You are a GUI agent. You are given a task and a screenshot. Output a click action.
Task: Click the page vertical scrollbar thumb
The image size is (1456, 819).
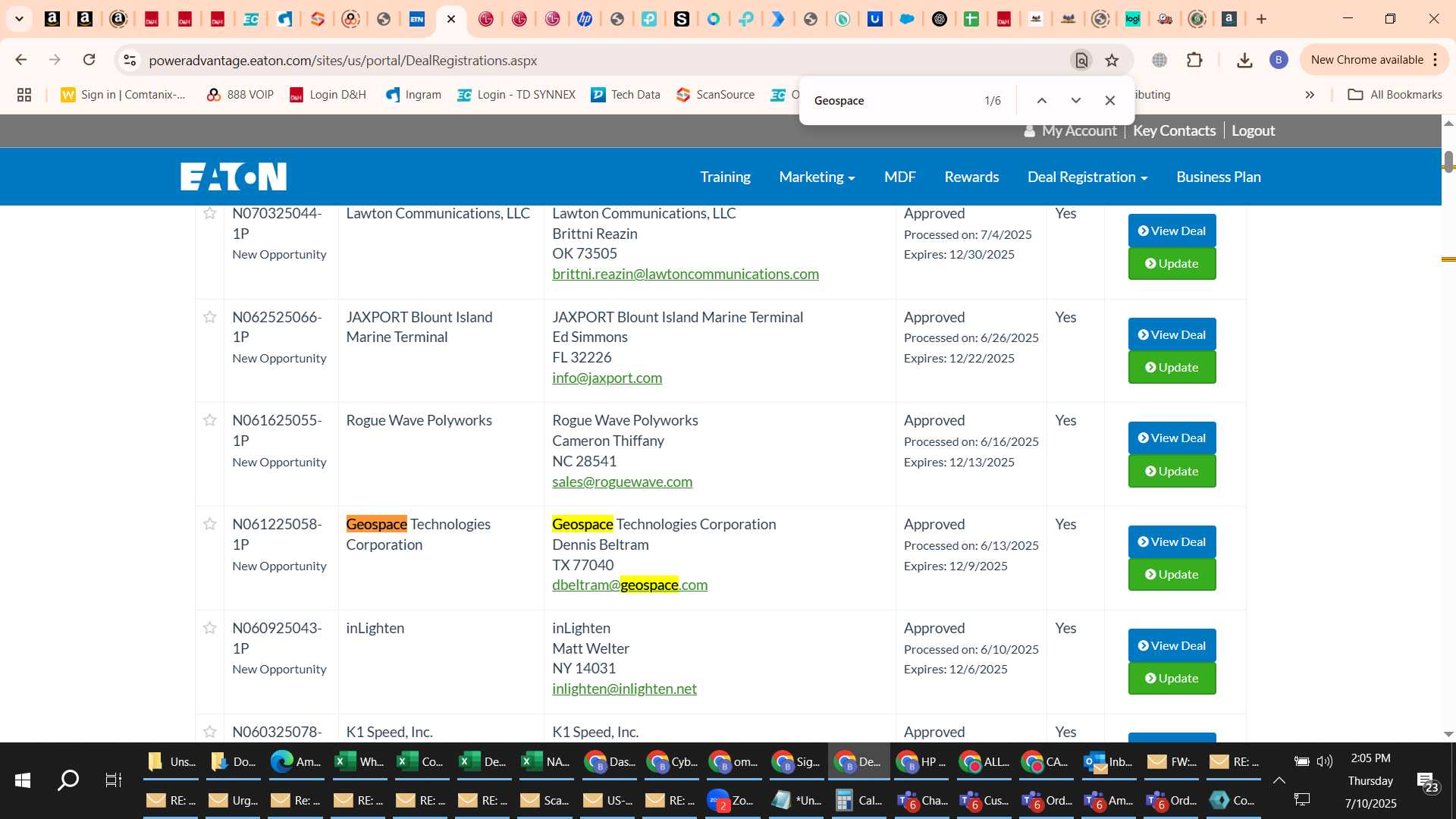click(1448, 162)
